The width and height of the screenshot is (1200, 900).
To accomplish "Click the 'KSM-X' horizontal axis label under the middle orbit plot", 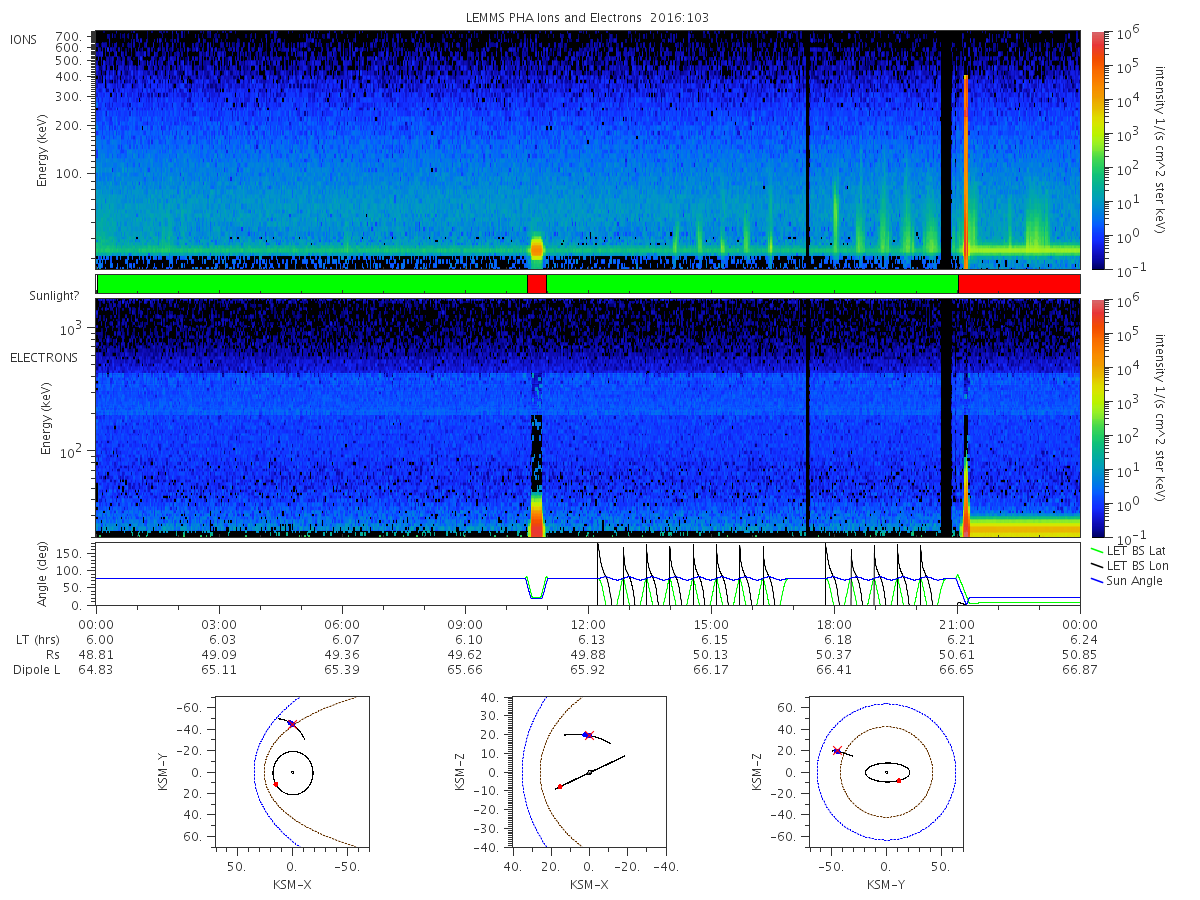I will click(590, 884).
